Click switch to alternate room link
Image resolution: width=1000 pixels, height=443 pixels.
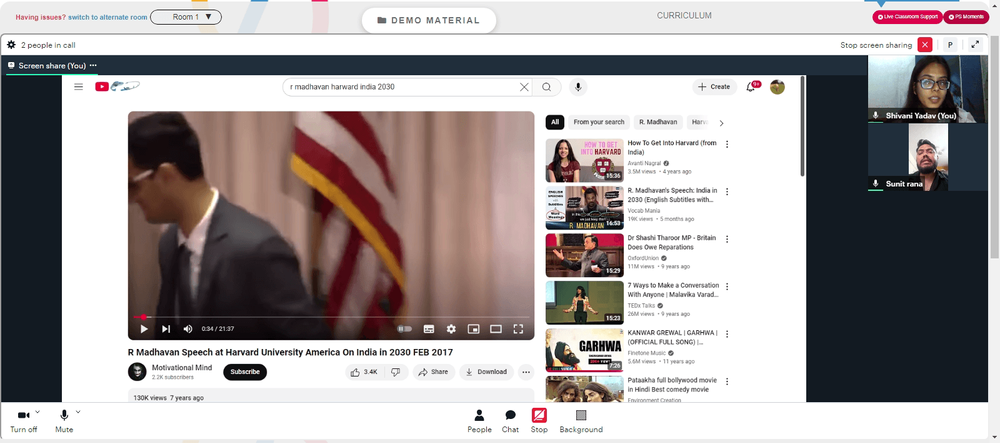click(108, 17)
